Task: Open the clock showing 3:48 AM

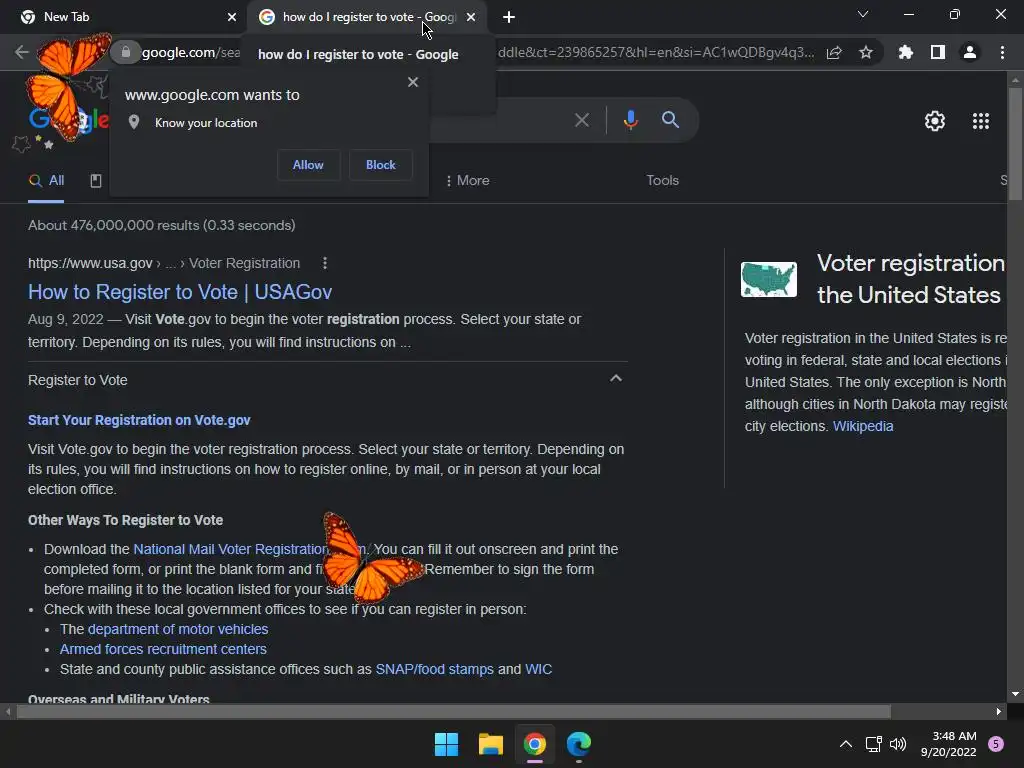Action: tap(949, 744)
